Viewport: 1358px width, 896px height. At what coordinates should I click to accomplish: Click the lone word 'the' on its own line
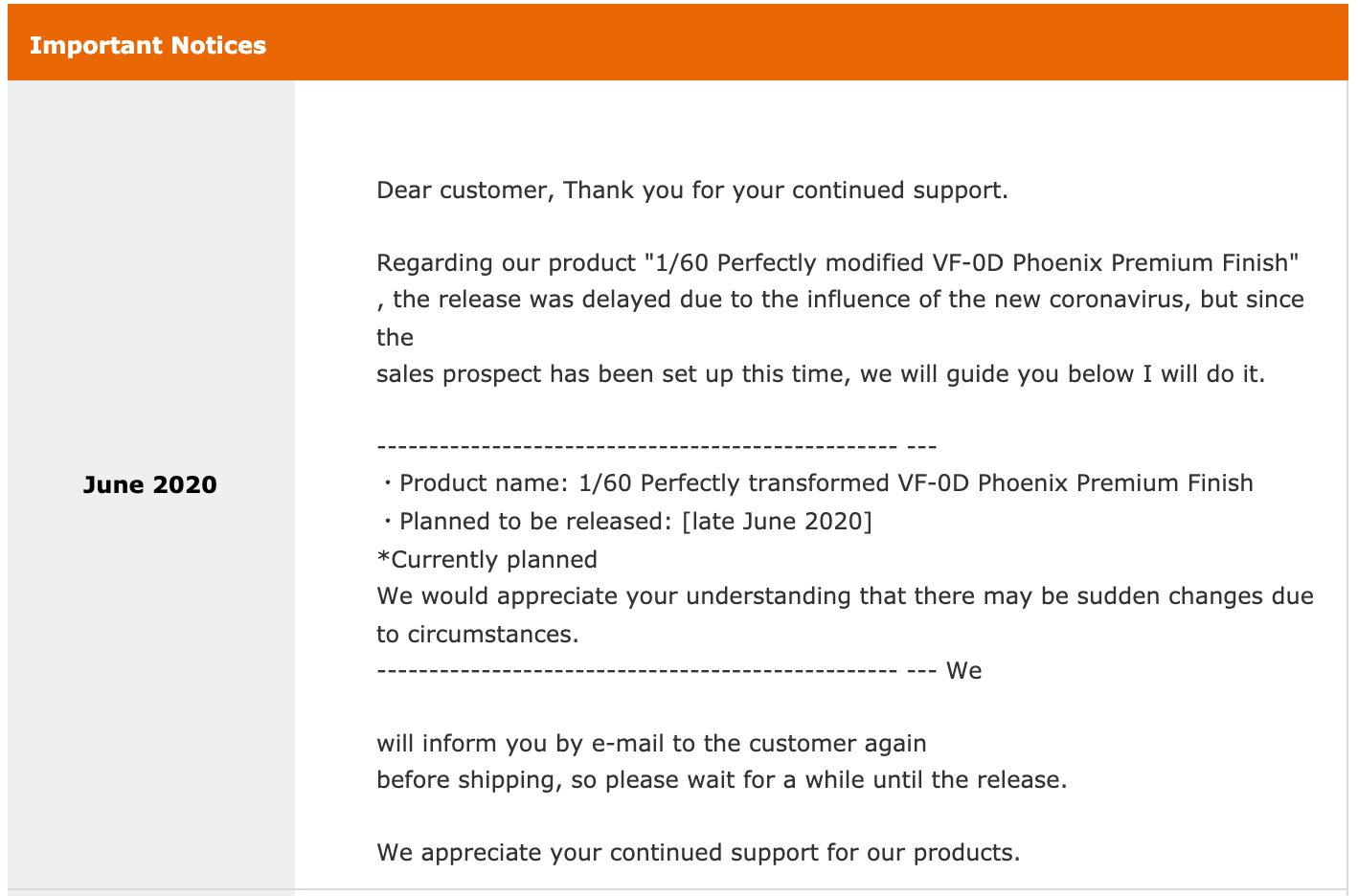click(x=395, y=337)
